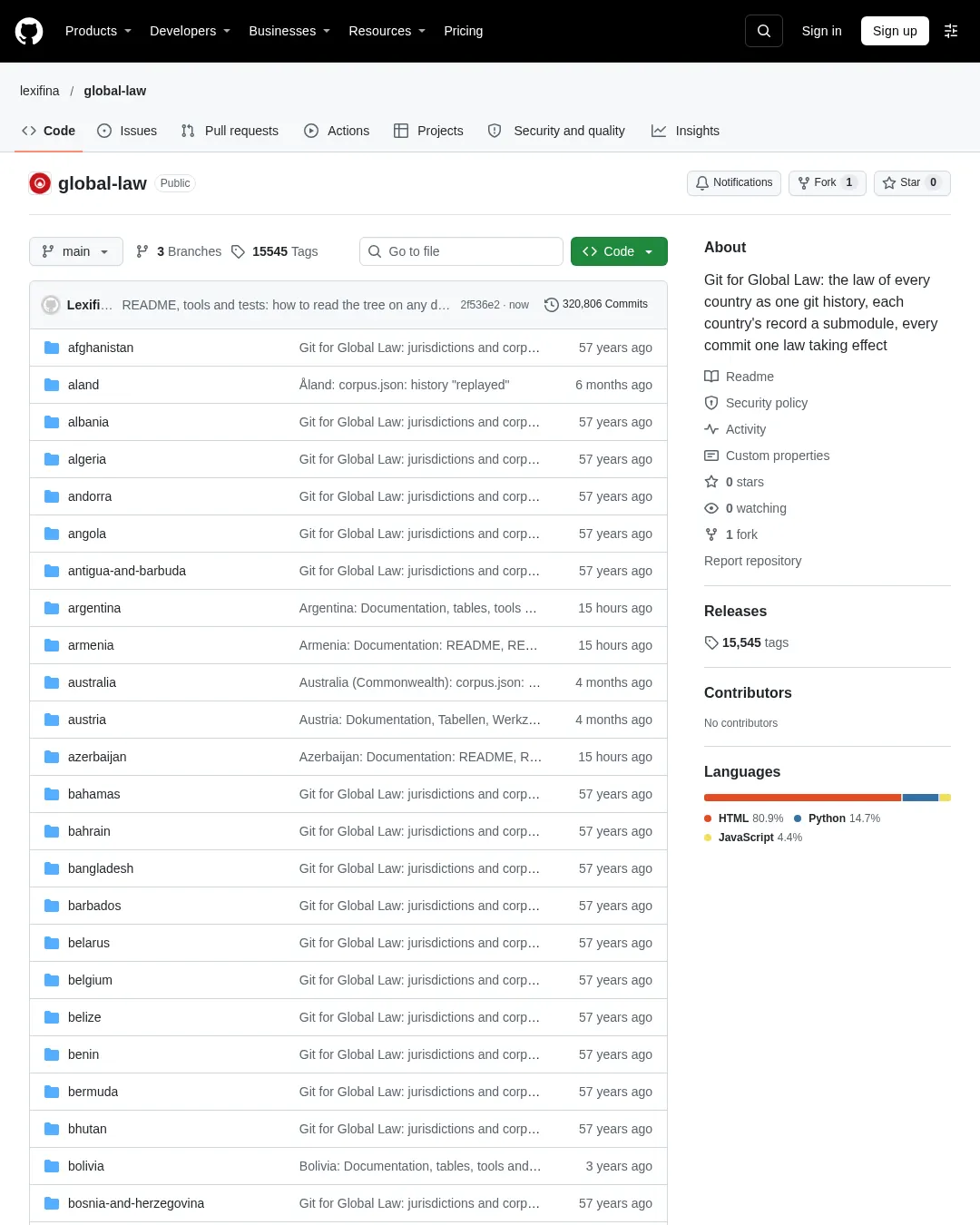Image resolution: width=980 pixels, height=1225 pixels.
Task: Click the HTML 80.9% language entry
Action: (744, 818)
